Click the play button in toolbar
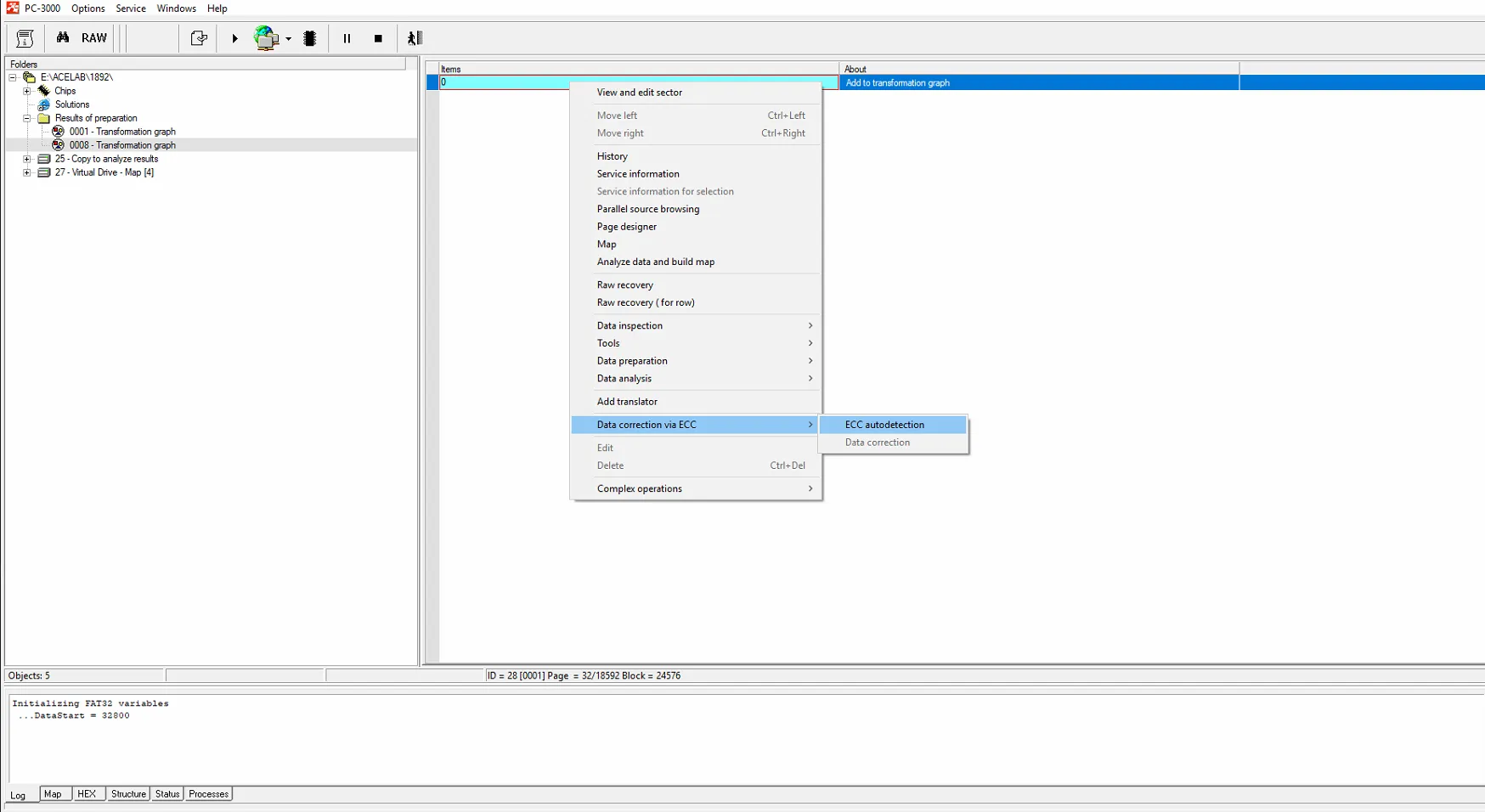This screenshot has height=812, width=1485. point(234,38)
